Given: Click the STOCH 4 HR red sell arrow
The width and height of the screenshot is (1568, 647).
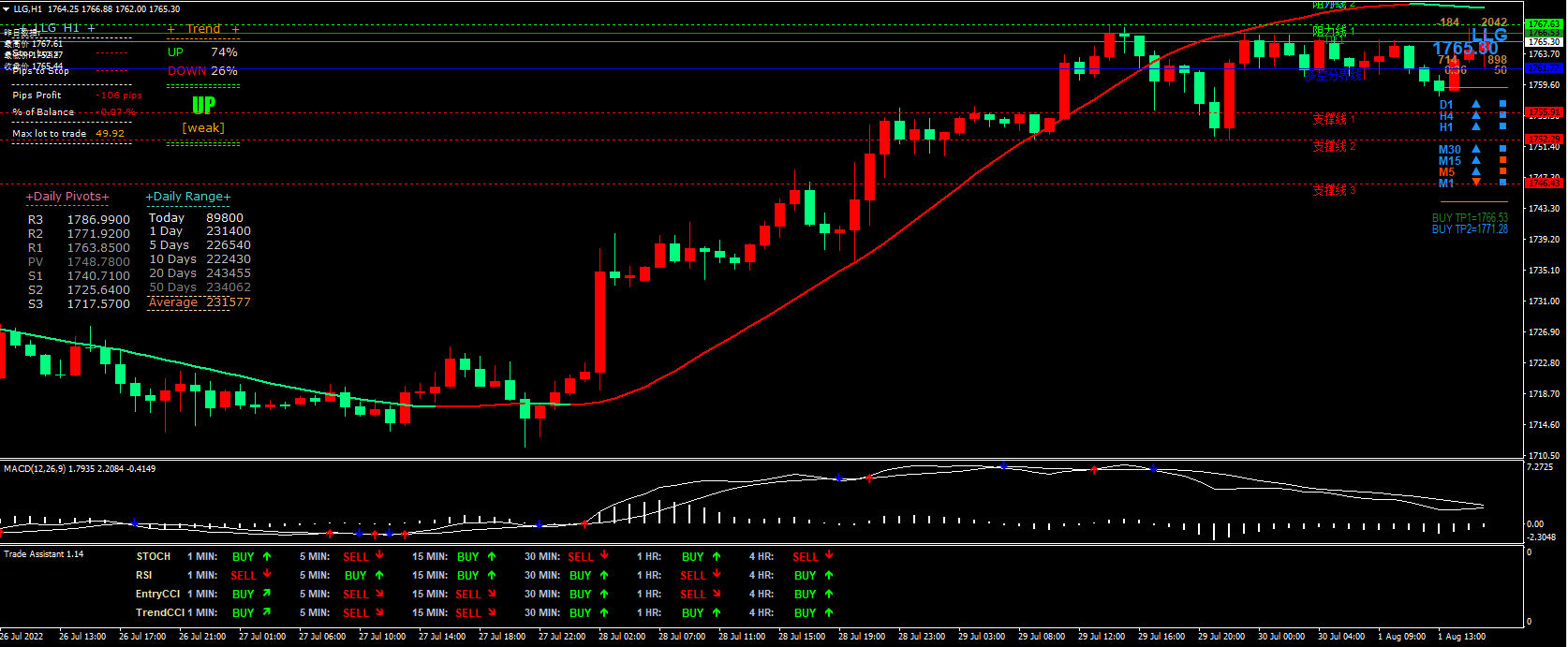Looking at the screenshot, I should (x=829, y=556).
